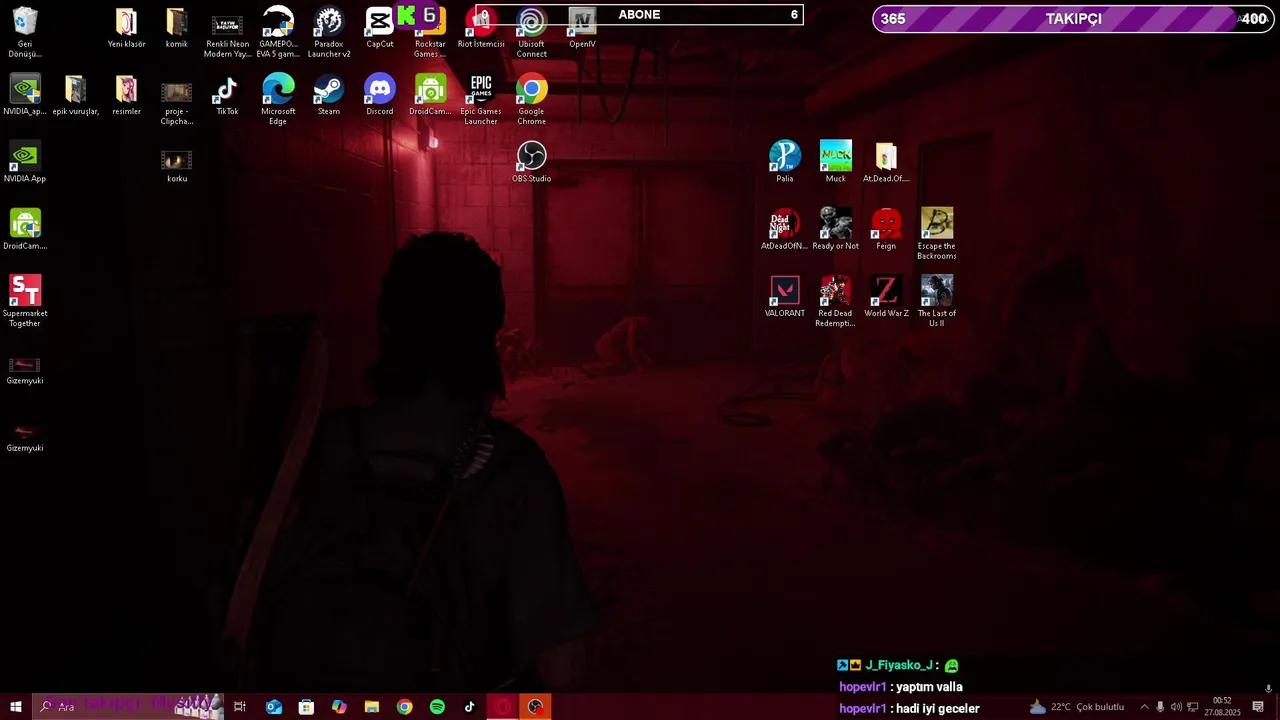
Task: Open the CapCut desktop shortcut
Action: (380, 27)
